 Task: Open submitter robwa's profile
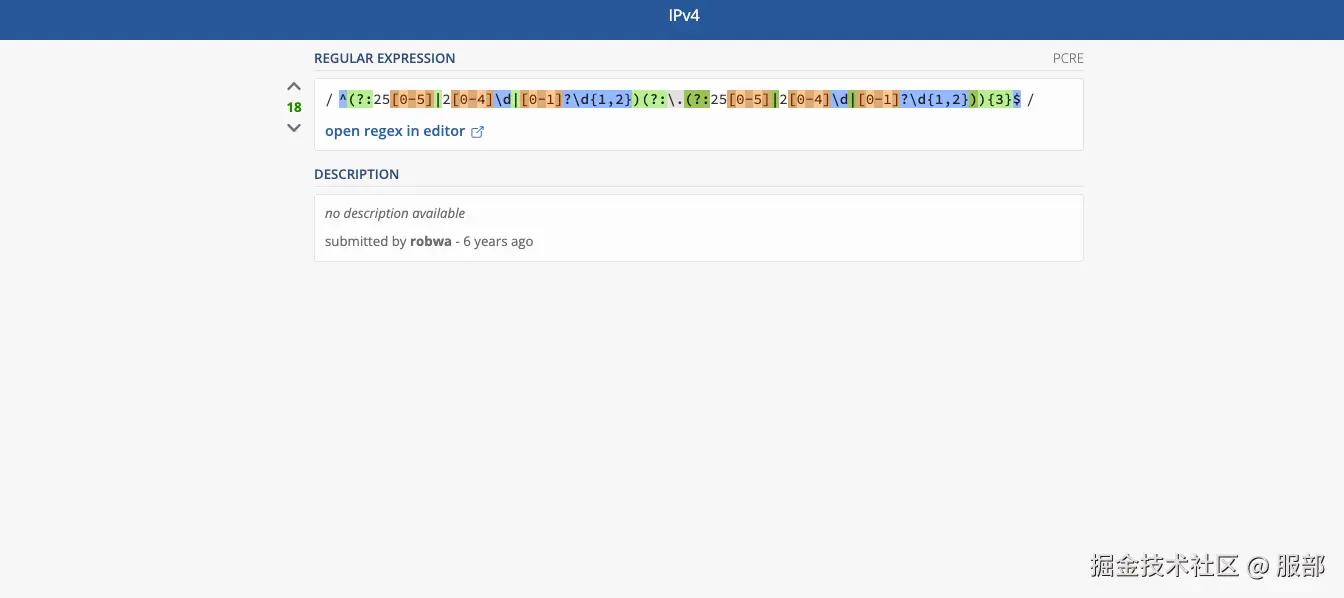(431, 241)
